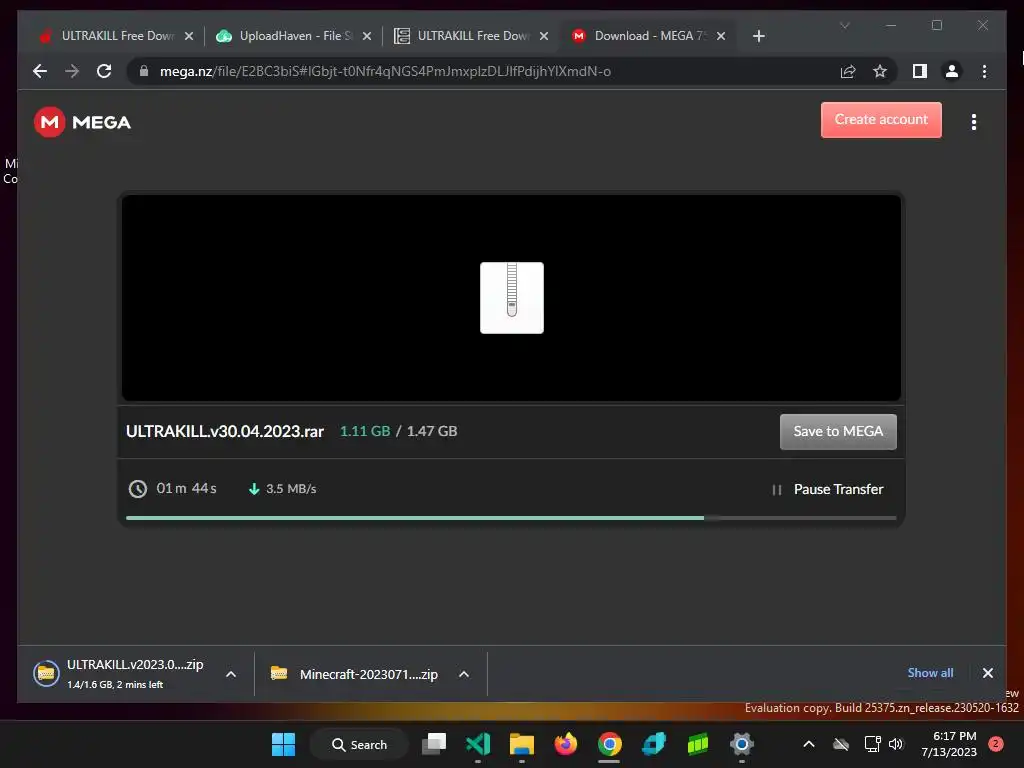Open Chrome side panel
The height and width of the screenshot is (768, 1024).
click(920, 71)
